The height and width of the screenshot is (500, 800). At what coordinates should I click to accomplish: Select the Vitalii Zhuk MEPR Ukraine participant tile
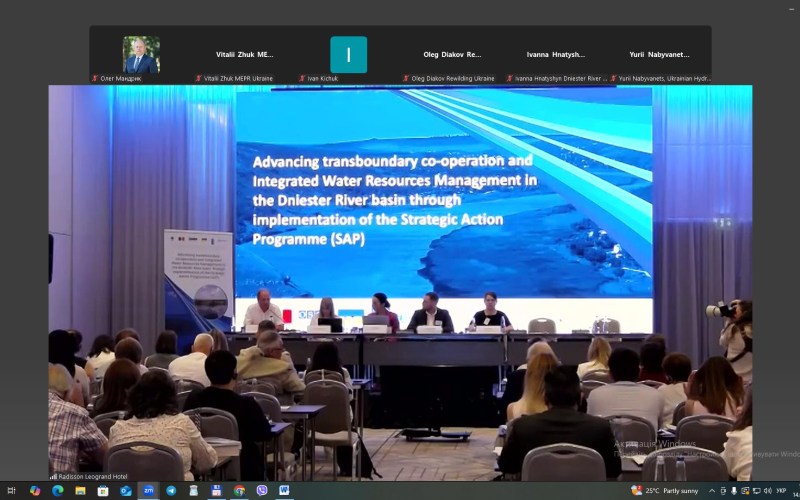244,55
